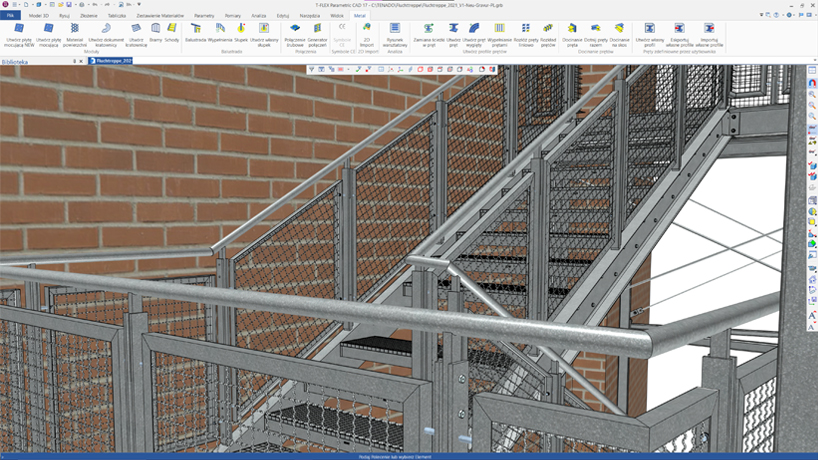Click the save icon in quick access toolbar
Viewport: 818px width, 460px height.
click(69, 5)
